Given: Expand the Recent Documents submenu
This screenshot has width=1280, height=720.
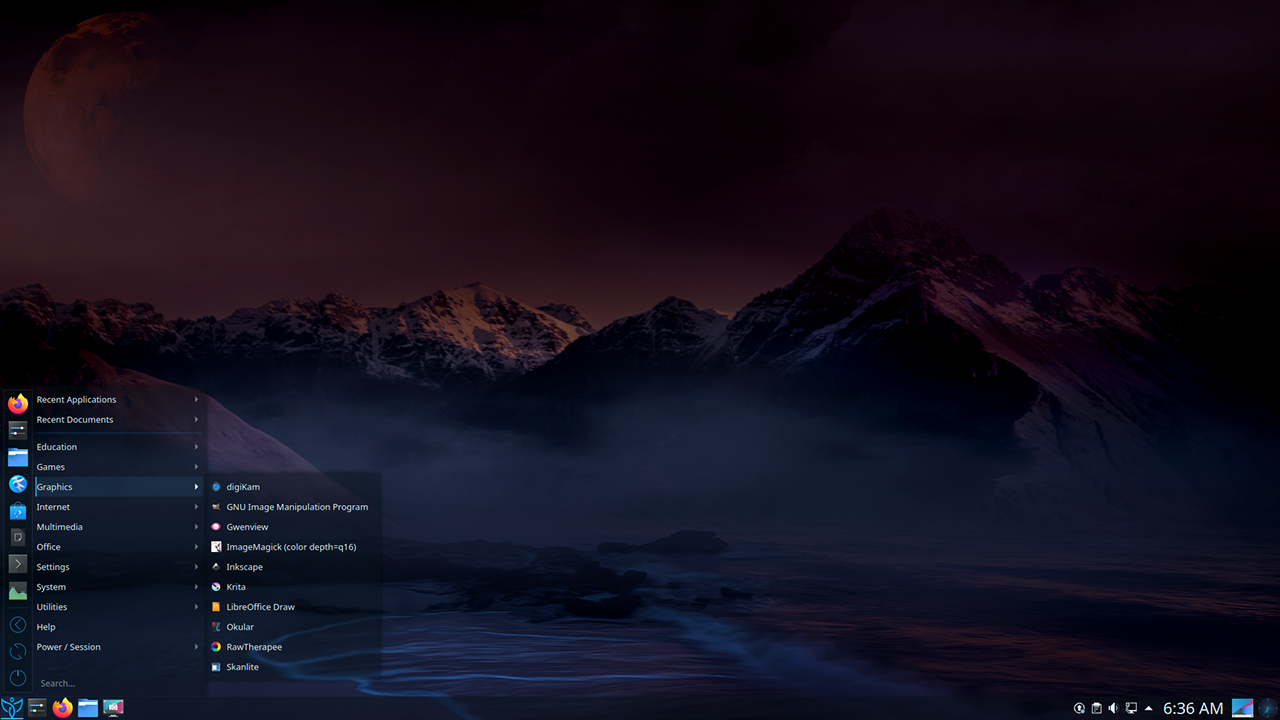Looking at the screenshot, I should tap(118, 420).
